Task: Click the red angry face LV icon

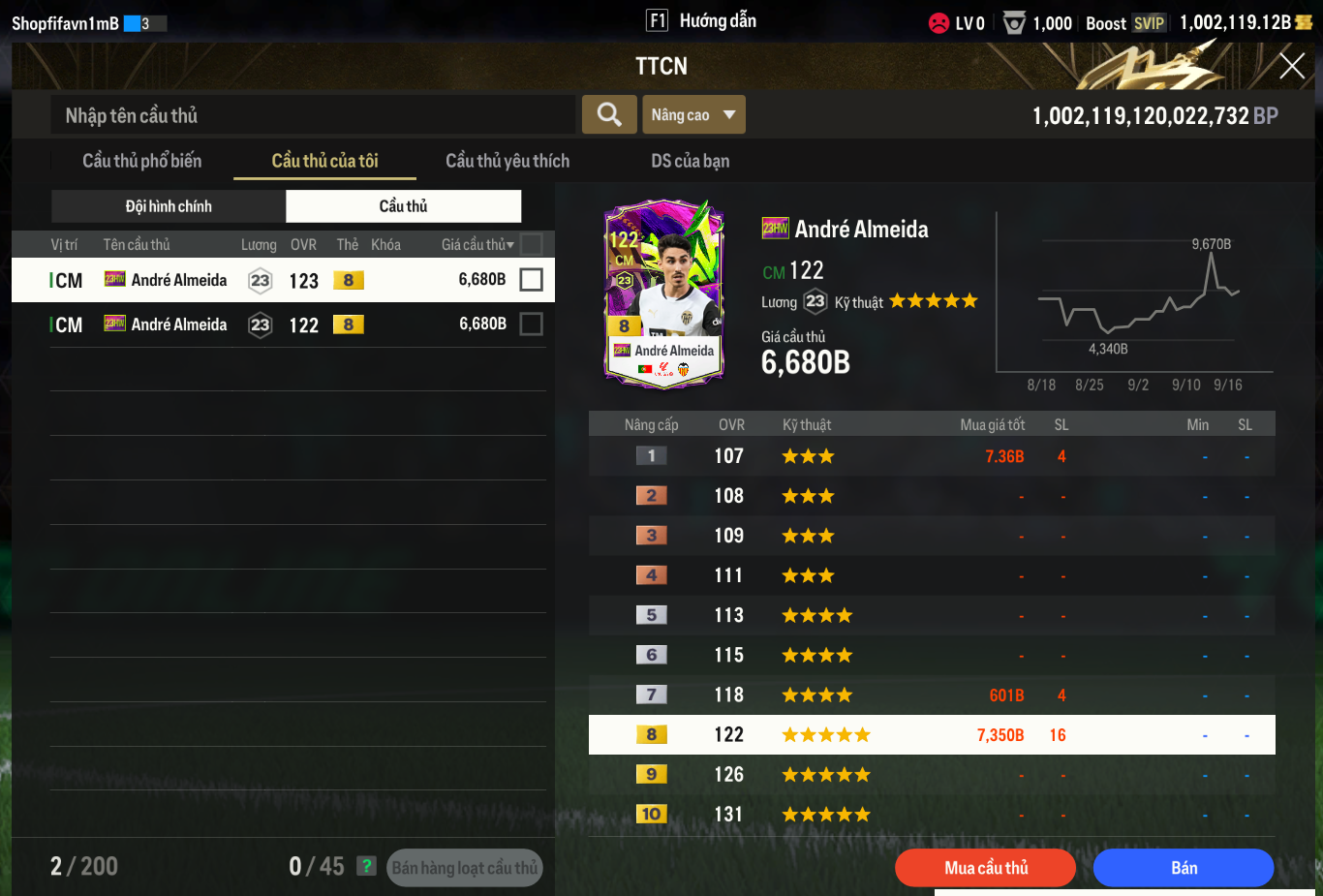Action: pos(938,23)
